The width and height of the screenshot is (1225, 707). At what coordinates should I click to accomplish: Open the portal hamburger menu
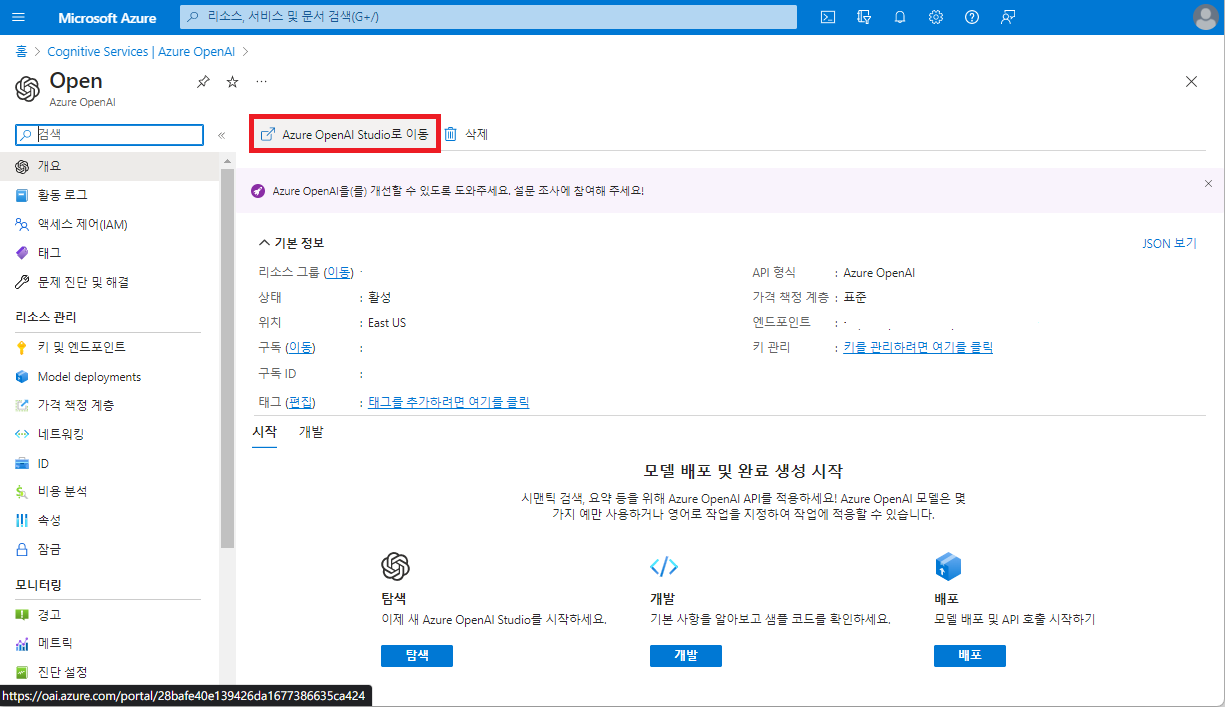pyautogui.click(x=20, y=17)
